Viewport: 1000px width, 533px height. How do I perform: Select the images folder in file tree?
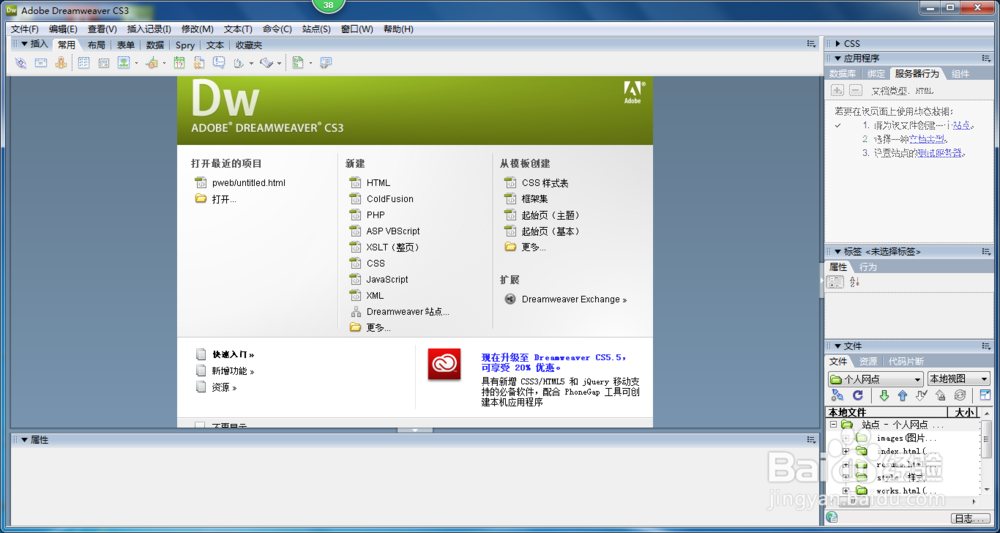click(906, 438)
